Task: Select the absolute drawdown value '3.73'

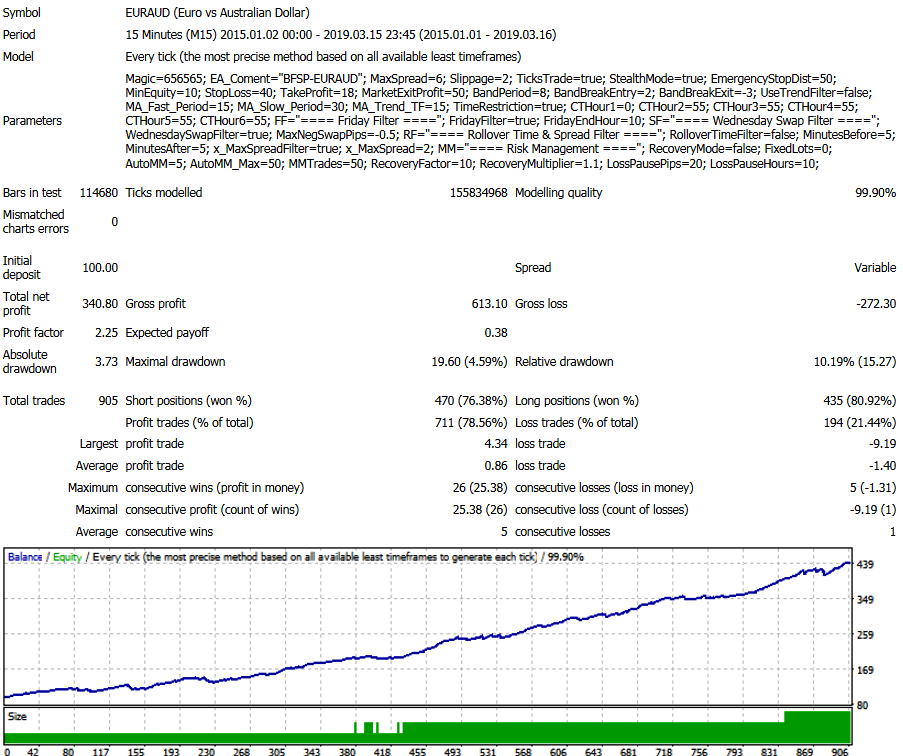Action: [x=107, y=362]
